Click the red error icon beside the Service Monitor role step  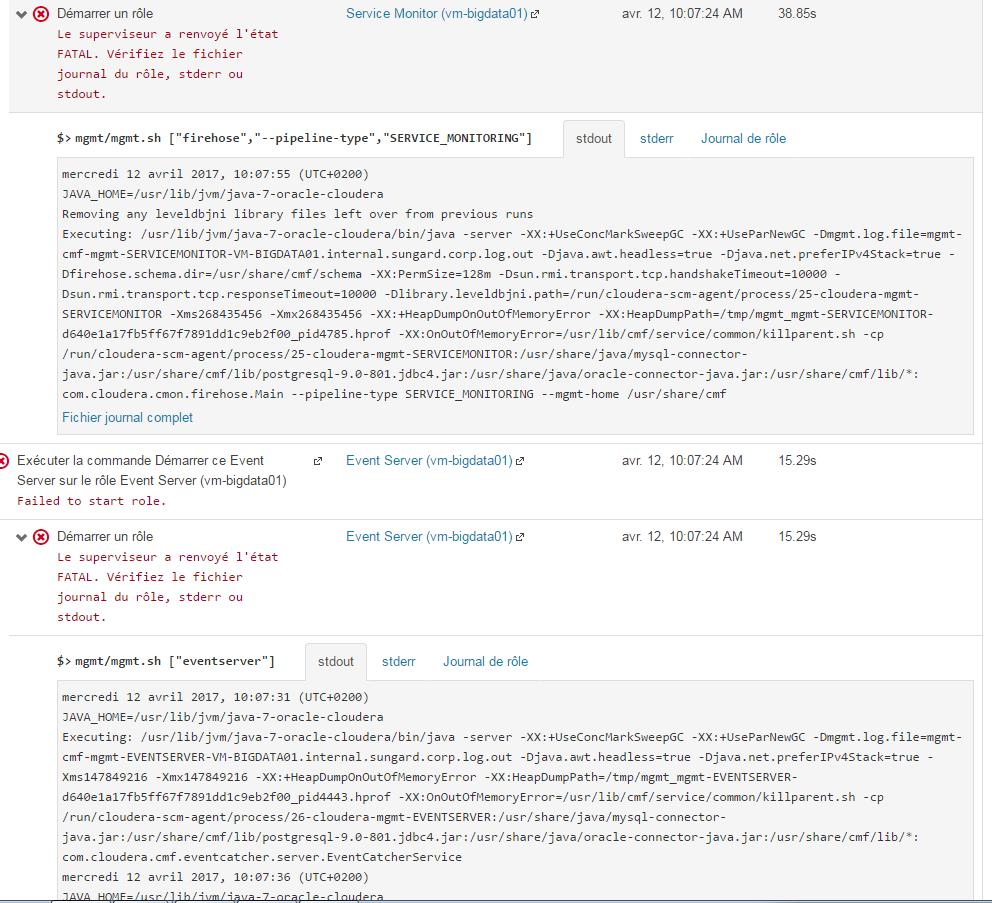tap(41, 14)
